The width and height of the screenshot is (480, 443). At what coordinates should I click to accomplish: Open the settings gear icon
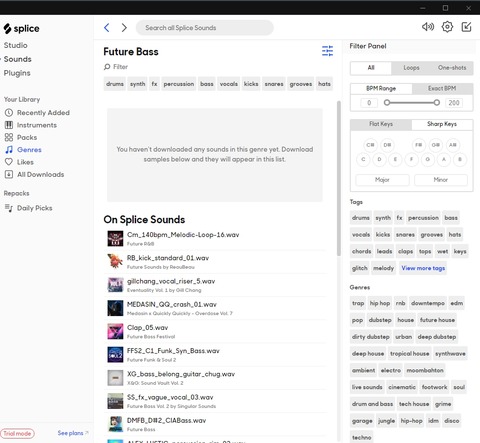point(447,27)
